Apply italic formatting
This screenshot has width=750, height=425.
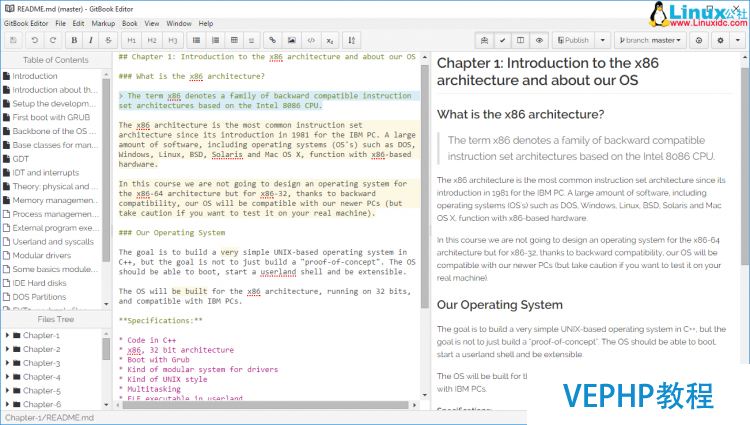(91, 41)
